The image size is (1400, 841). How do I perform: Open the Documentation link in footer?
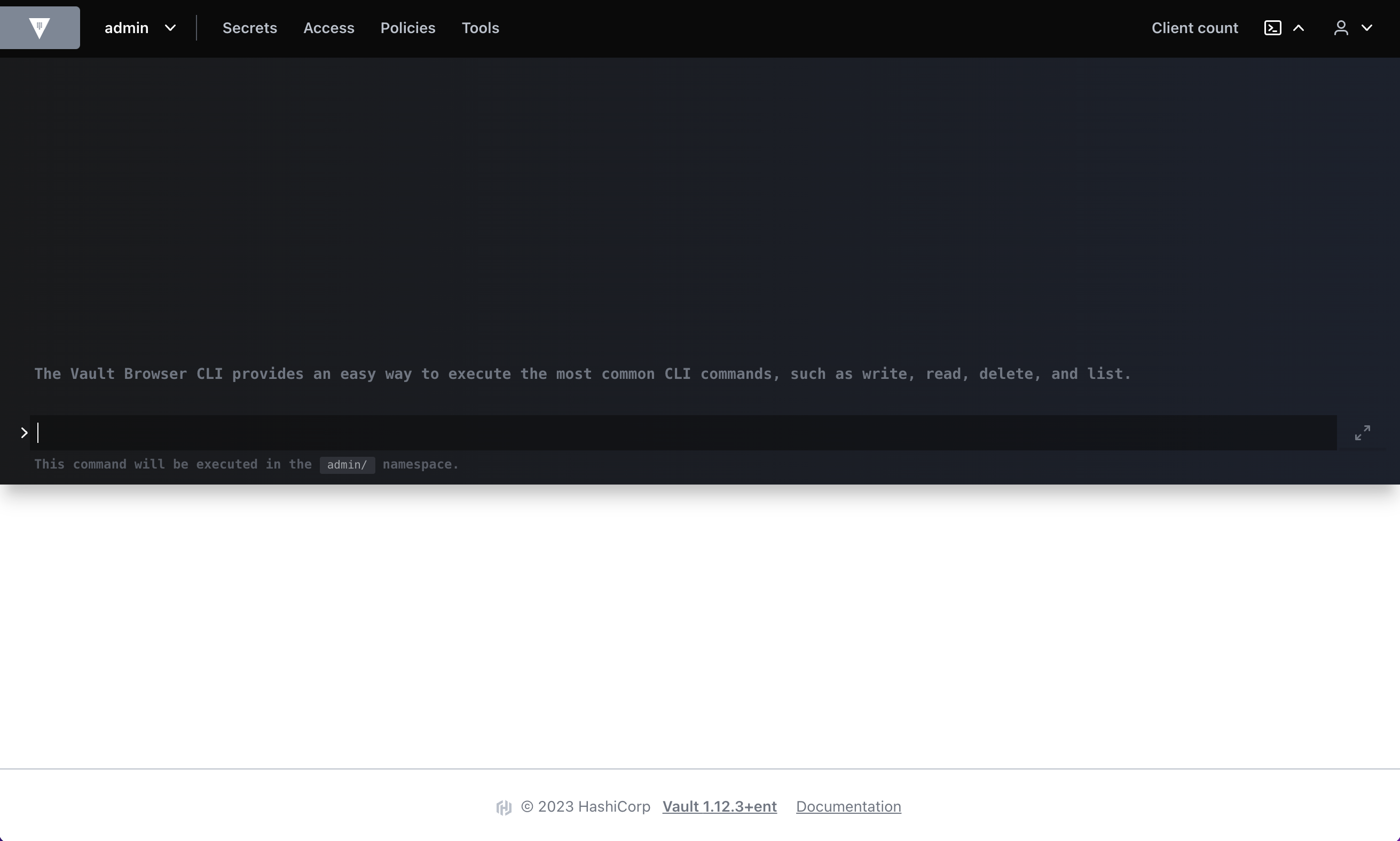pyautogui.click(x=848, y=806)
